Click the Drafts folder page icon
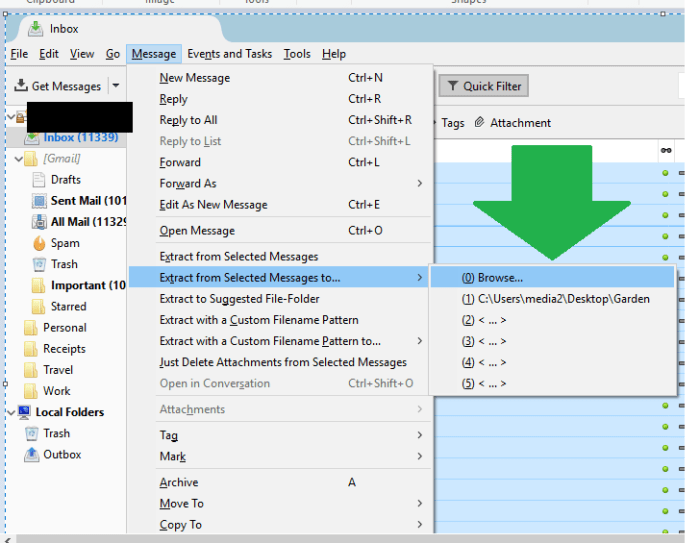Screen dimensions: 700x543 point(39,180)
